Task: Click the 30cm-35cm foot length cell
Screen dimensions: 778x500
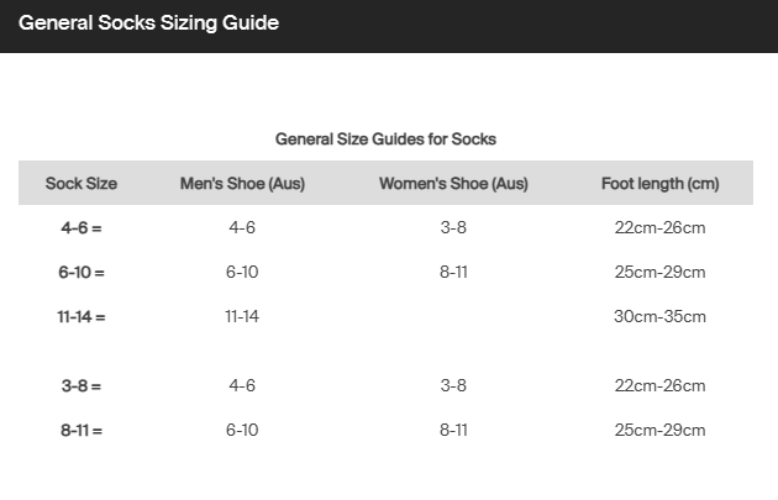Action: click(x=660, y=317)
